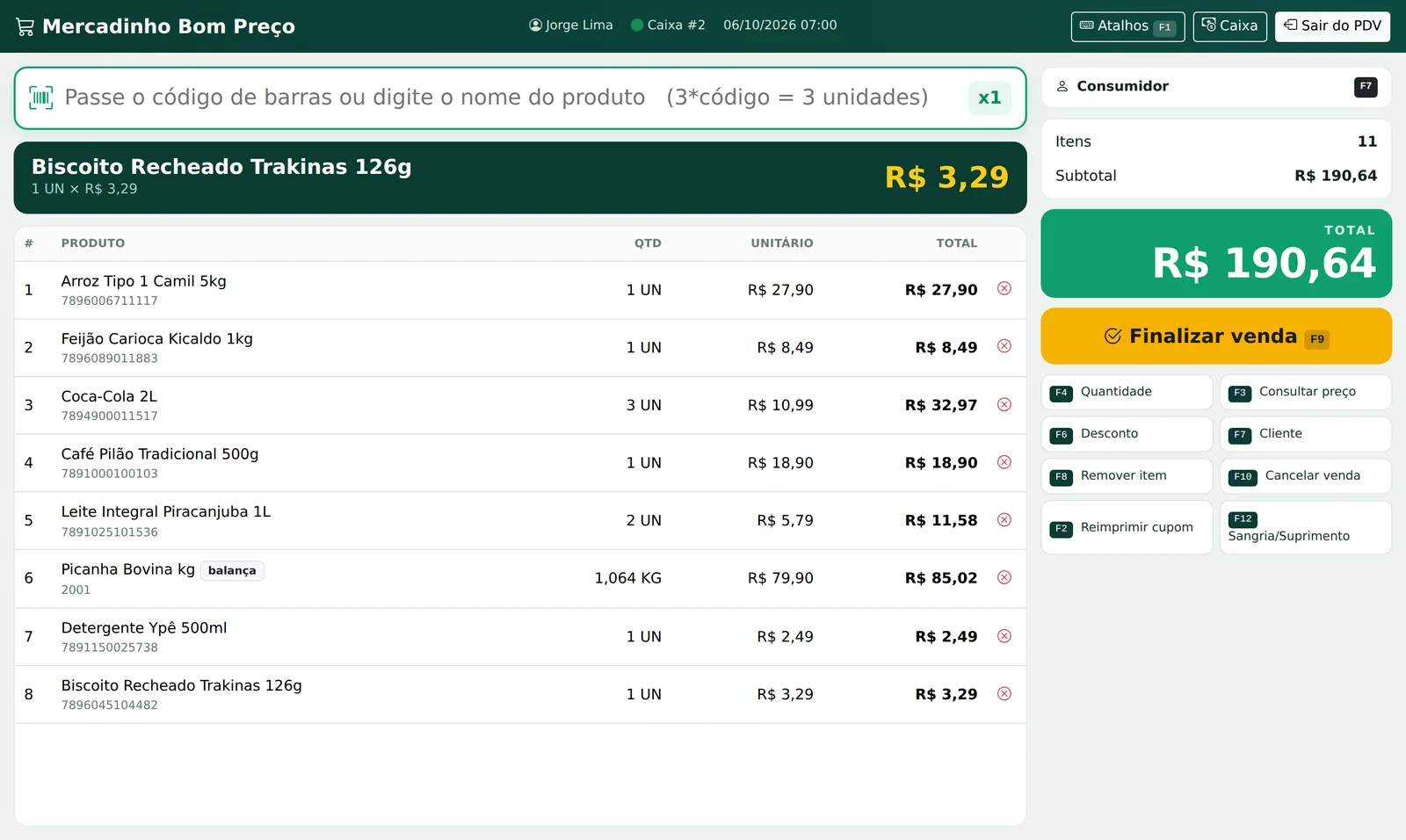Open the Atalhos shortcuts panel
Viewport: 1406px width, 840px height.
coord(1127,26)
